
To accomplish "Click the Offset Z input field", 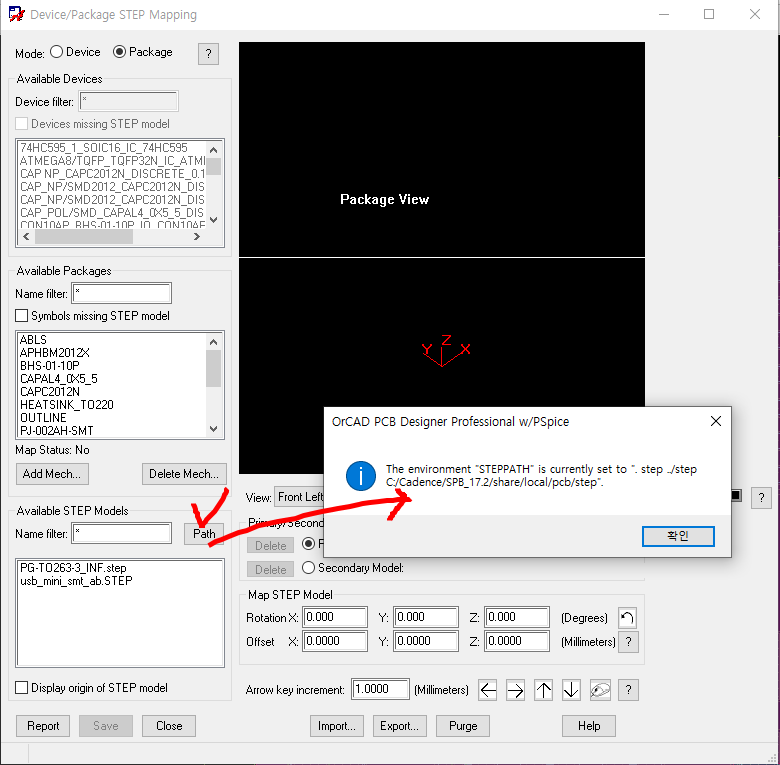I will 517,641.
